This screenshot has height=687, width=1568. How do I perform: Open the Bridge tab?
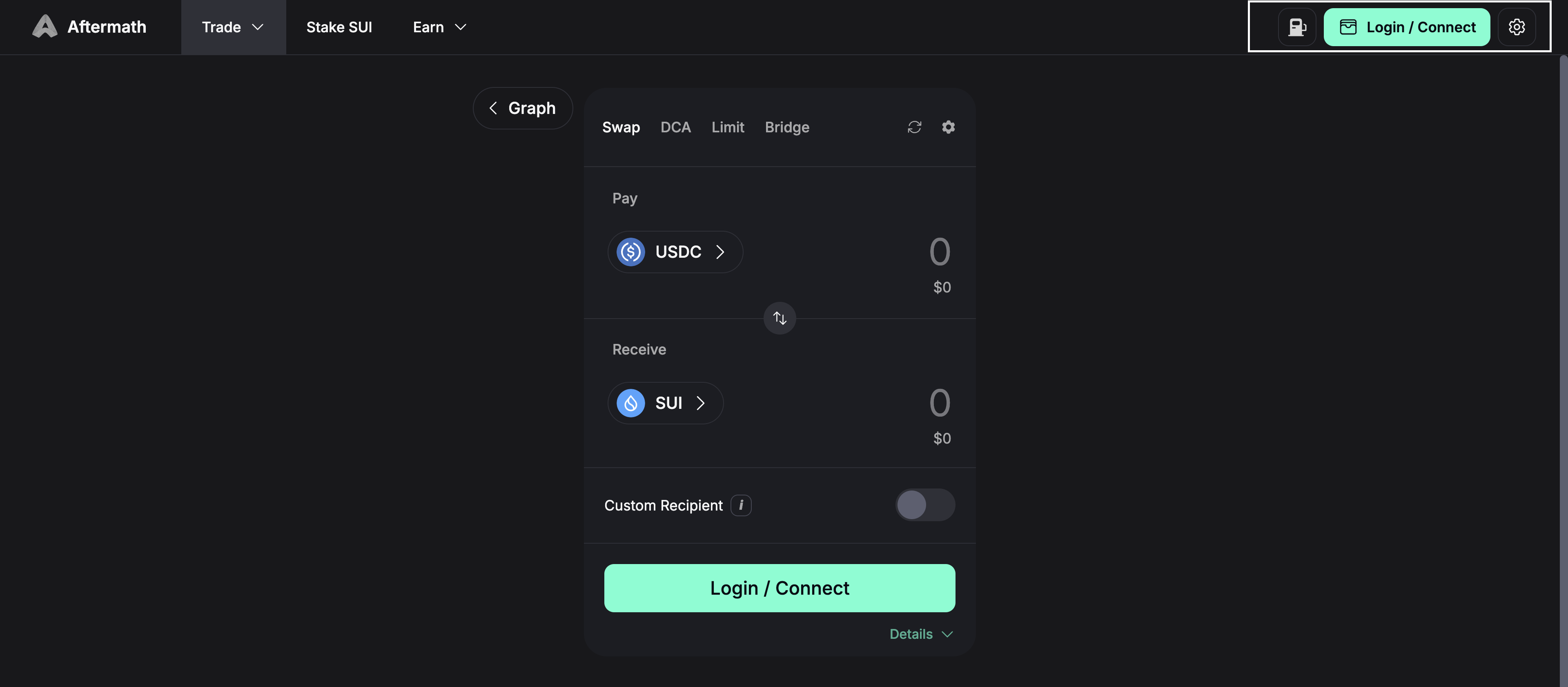(787, 127)
